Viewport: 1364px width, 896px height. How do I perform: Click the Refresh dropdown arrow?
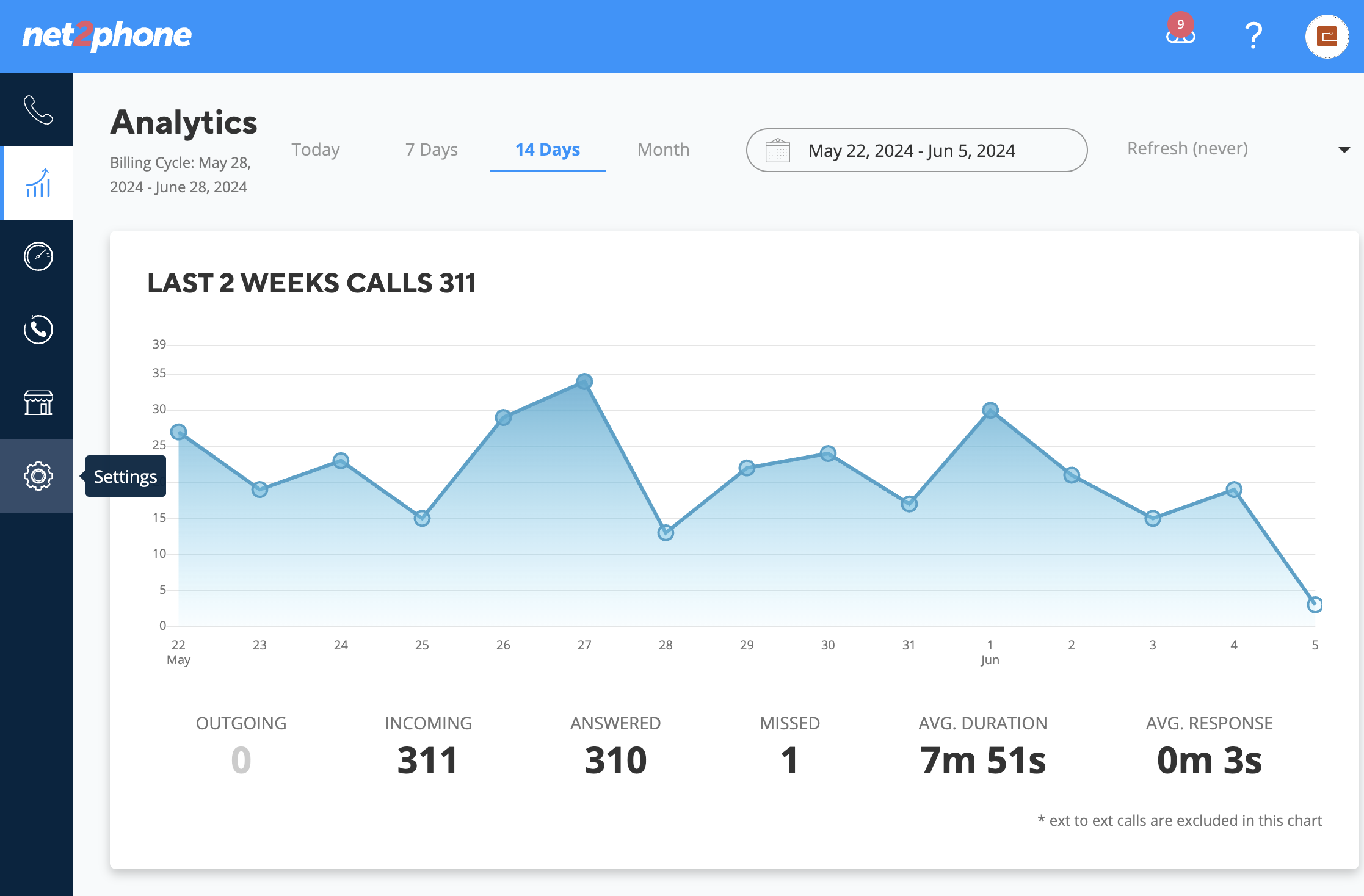[x=1344, y=150]
